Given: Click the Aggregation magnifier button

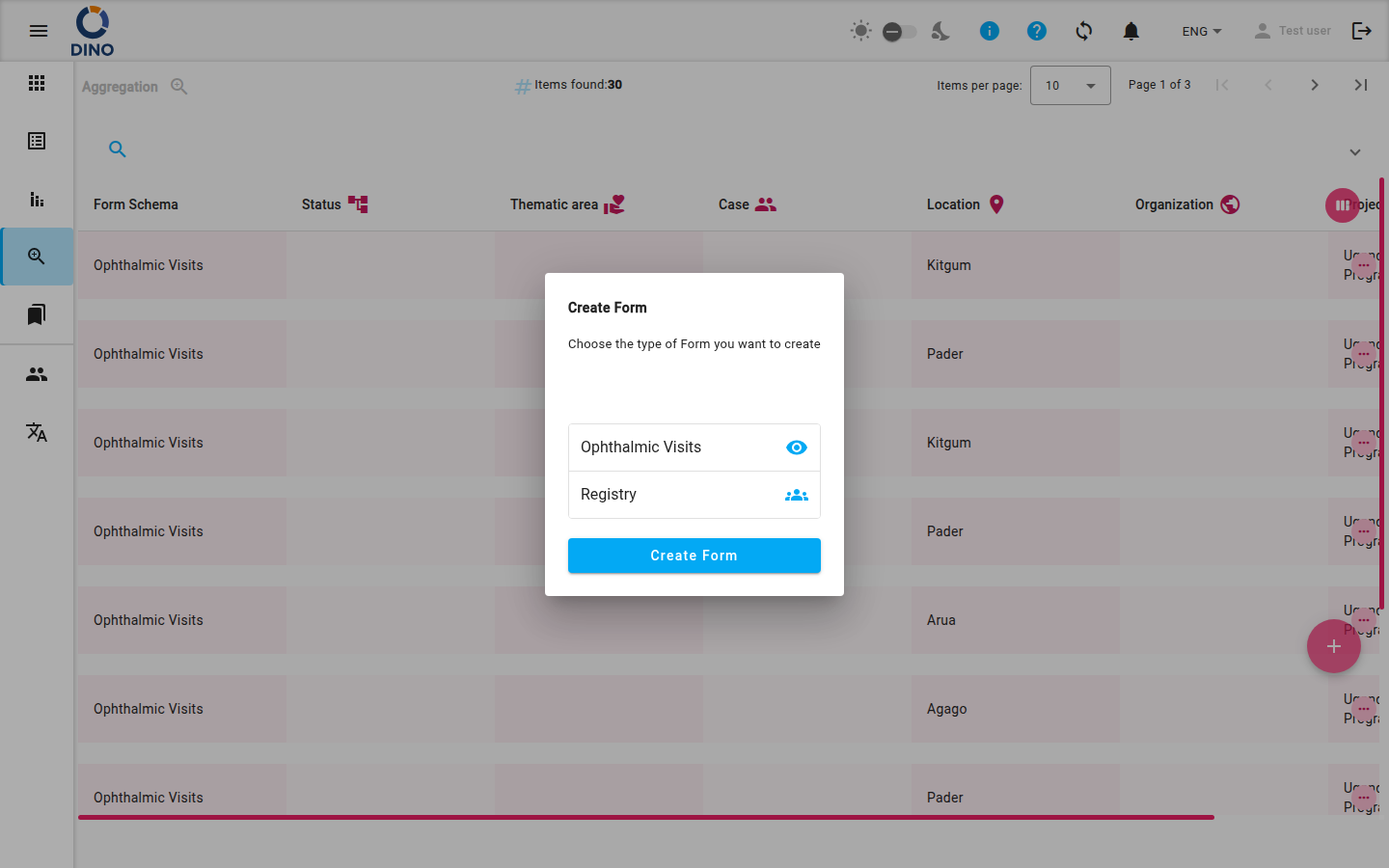Looking at the screenshot, I should [179, 86].
